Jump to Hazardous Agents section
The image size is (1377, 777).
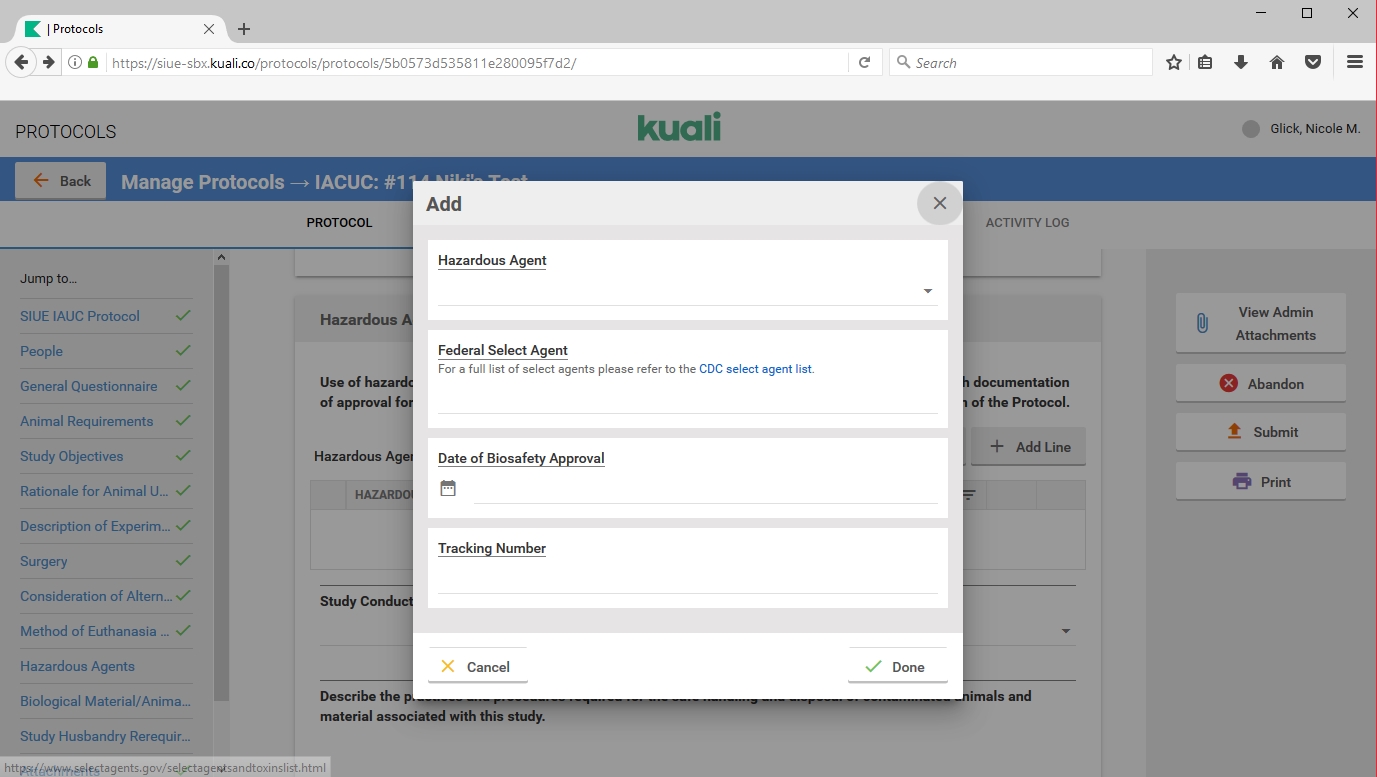coord(77,666)
